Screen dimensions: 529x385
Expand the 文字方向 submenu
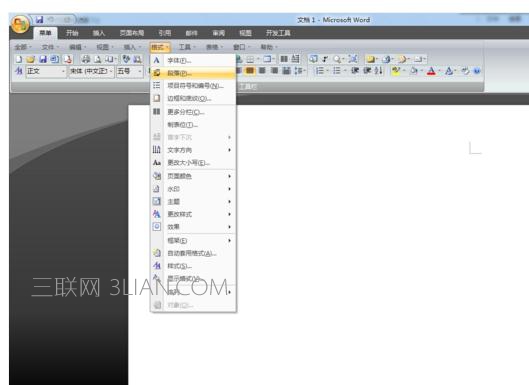(x=193, y=150)
